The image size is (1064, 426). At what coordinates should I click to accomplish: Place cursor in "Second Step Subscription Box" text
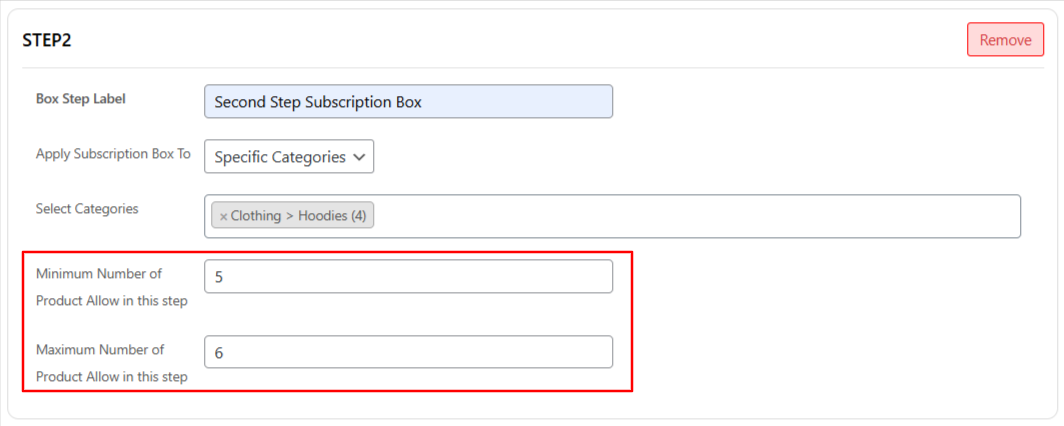coord(318,102)
